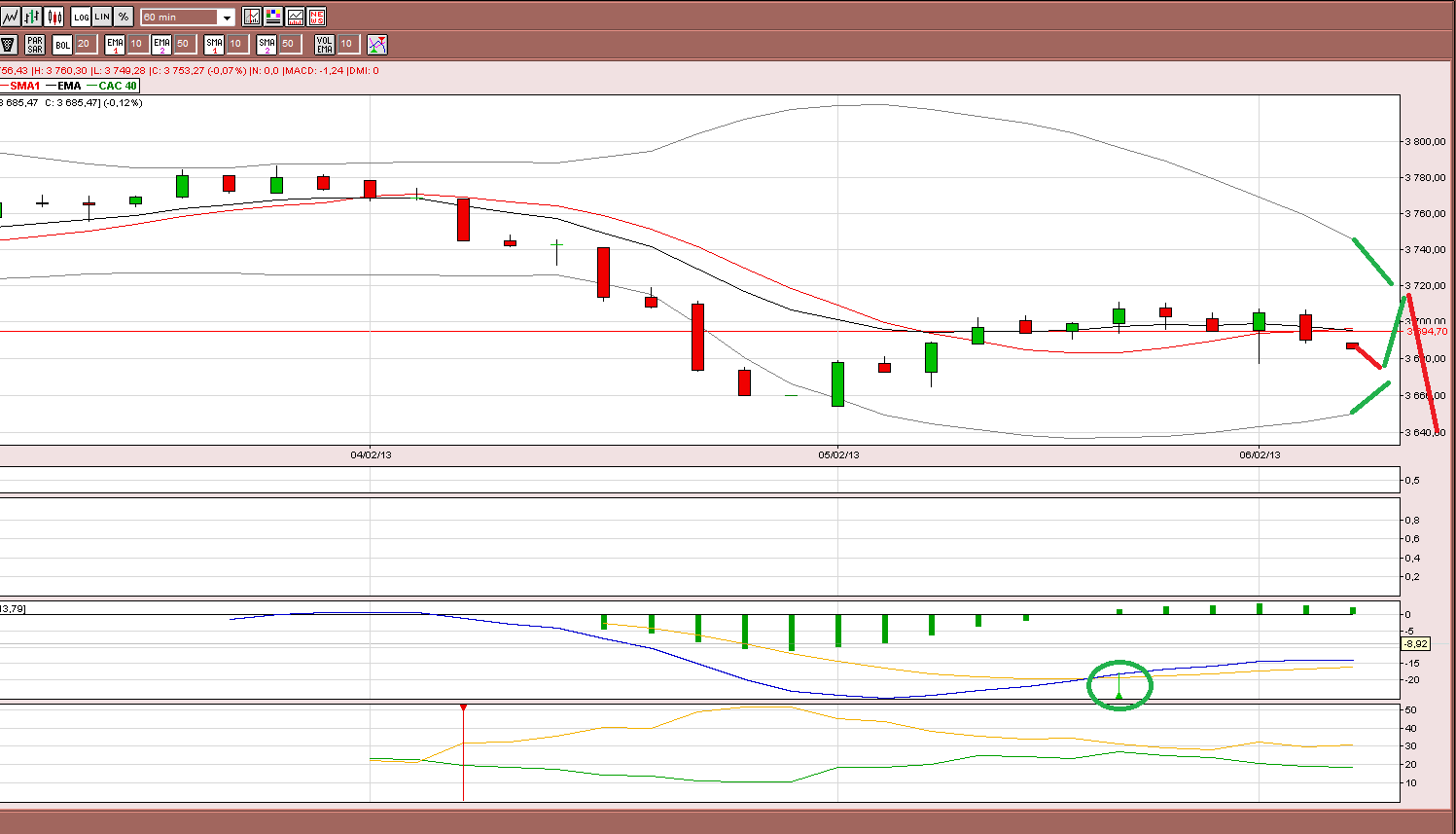This screenshot has width=1456, height=834.
Task: Select the bar chart style icon
Action: click(32, 17)
